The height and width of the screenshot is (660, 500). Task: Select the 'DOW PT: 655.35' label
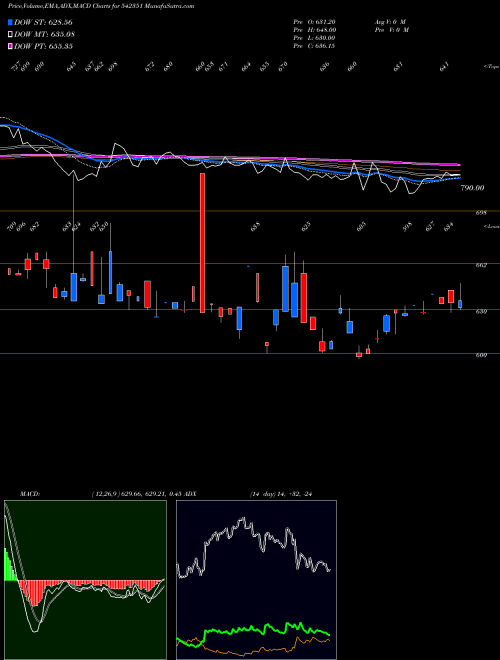[43, 46]
